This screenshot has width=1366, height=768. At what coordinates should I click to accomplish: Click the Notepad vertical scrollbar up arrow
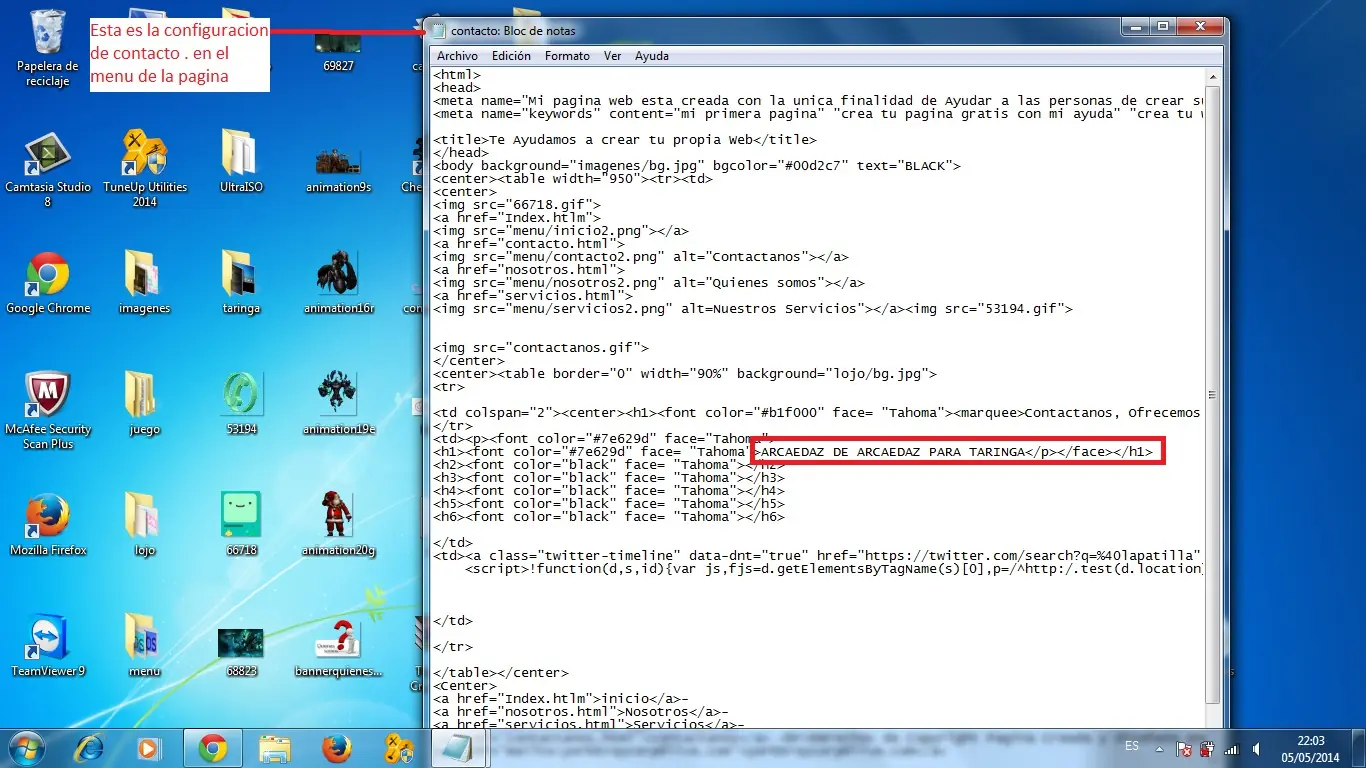[x=1213, y=77]
